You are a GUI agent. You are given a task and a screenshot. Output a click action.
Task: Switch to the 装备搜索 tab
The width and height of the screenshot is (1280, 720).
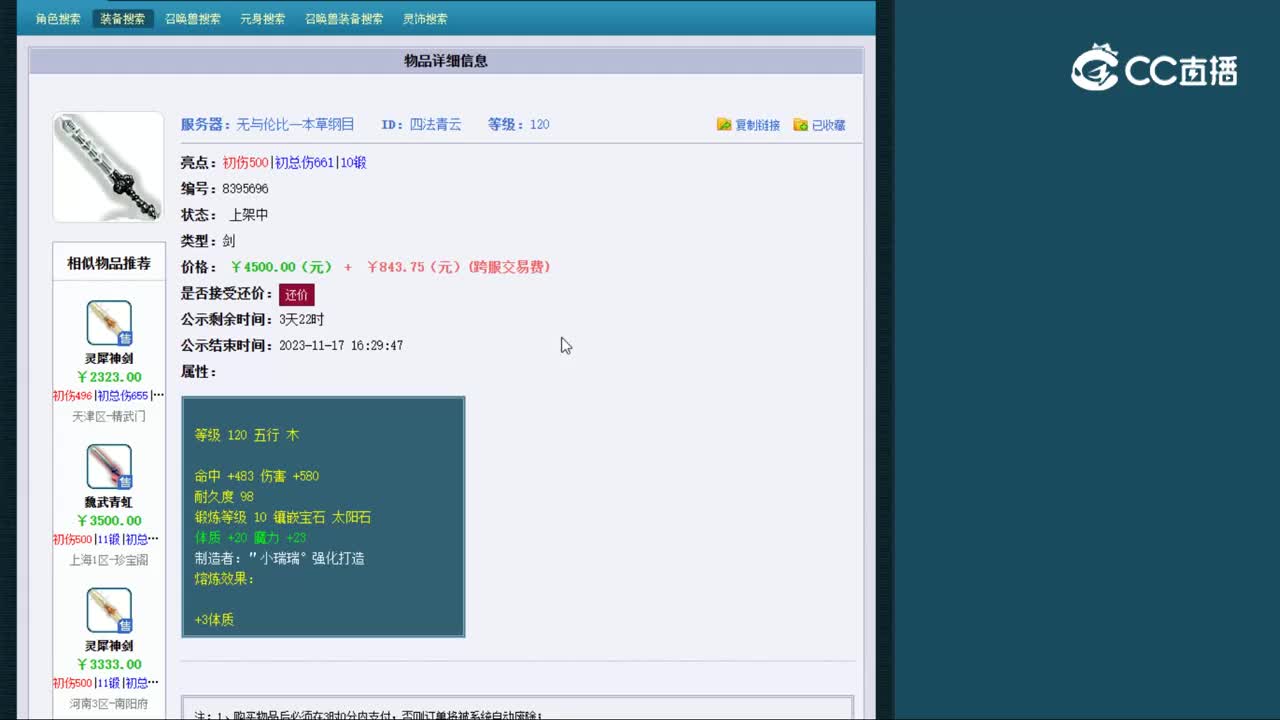coord(121,18)
